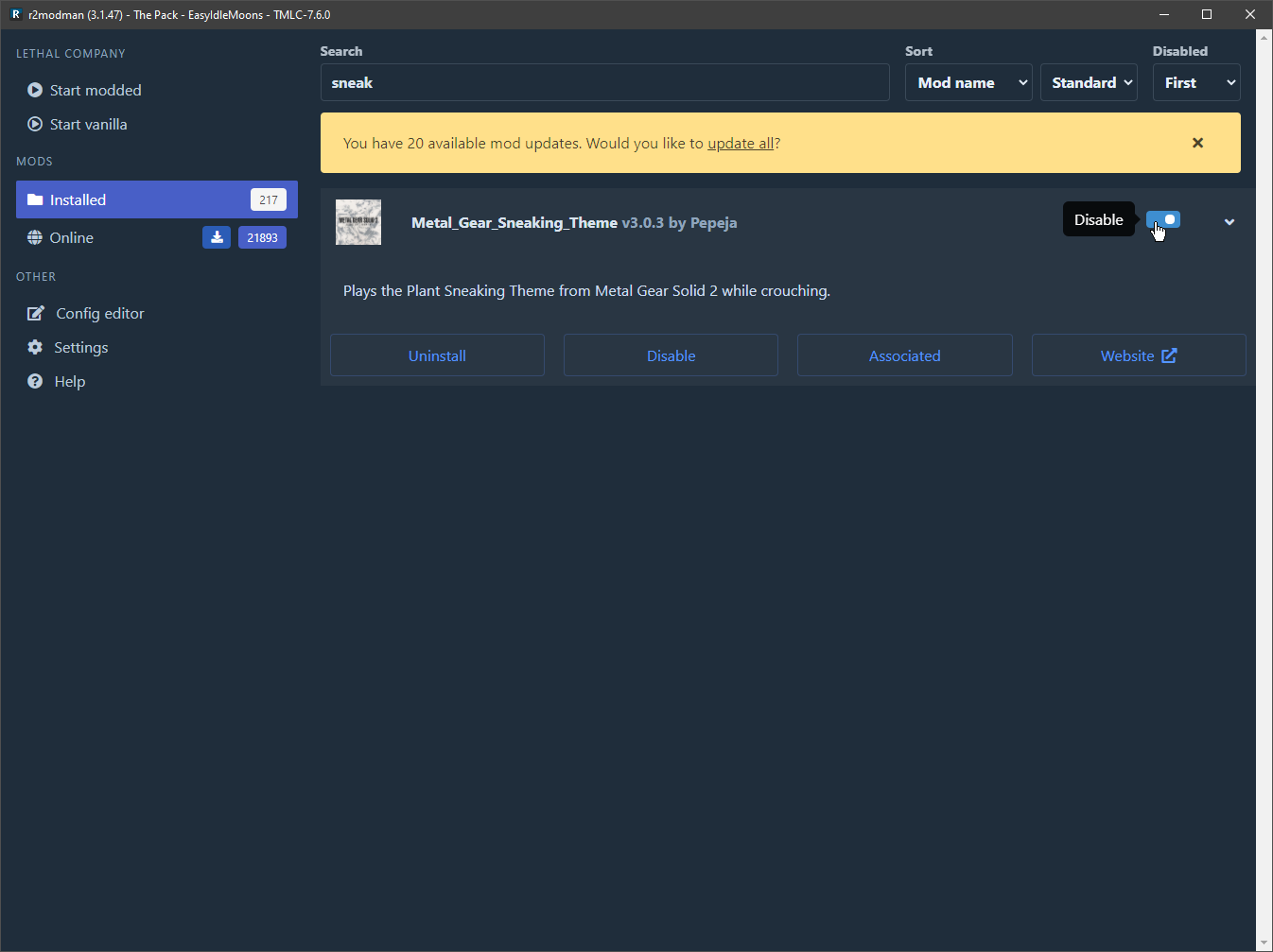Click the Start modded play icon
Image resolution: width=1273 pixels, height=952 pixels.
click(x=35, y=90)
